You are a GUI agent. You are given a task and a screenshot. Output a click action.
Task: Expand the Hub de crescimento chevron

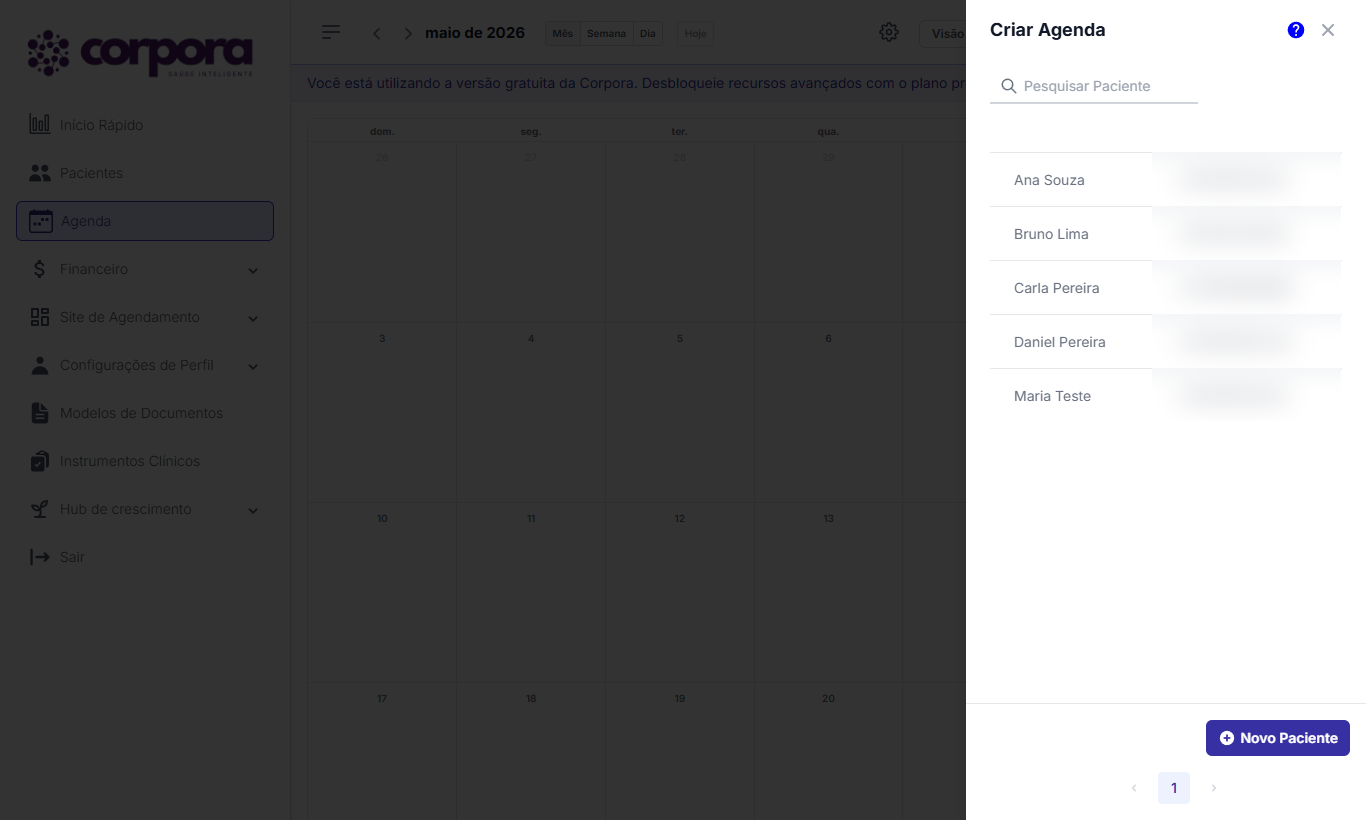[x=253, y=510]
